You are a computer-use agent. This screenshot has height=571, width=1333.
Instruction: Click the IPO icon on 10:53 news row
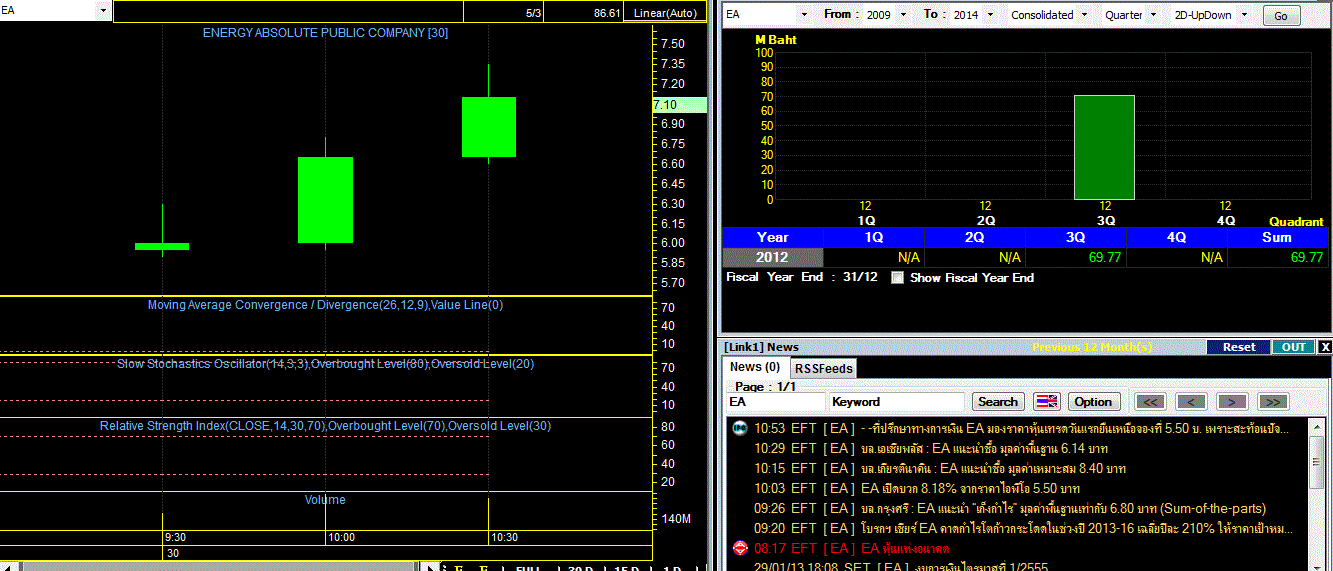(x=740, y=428)
